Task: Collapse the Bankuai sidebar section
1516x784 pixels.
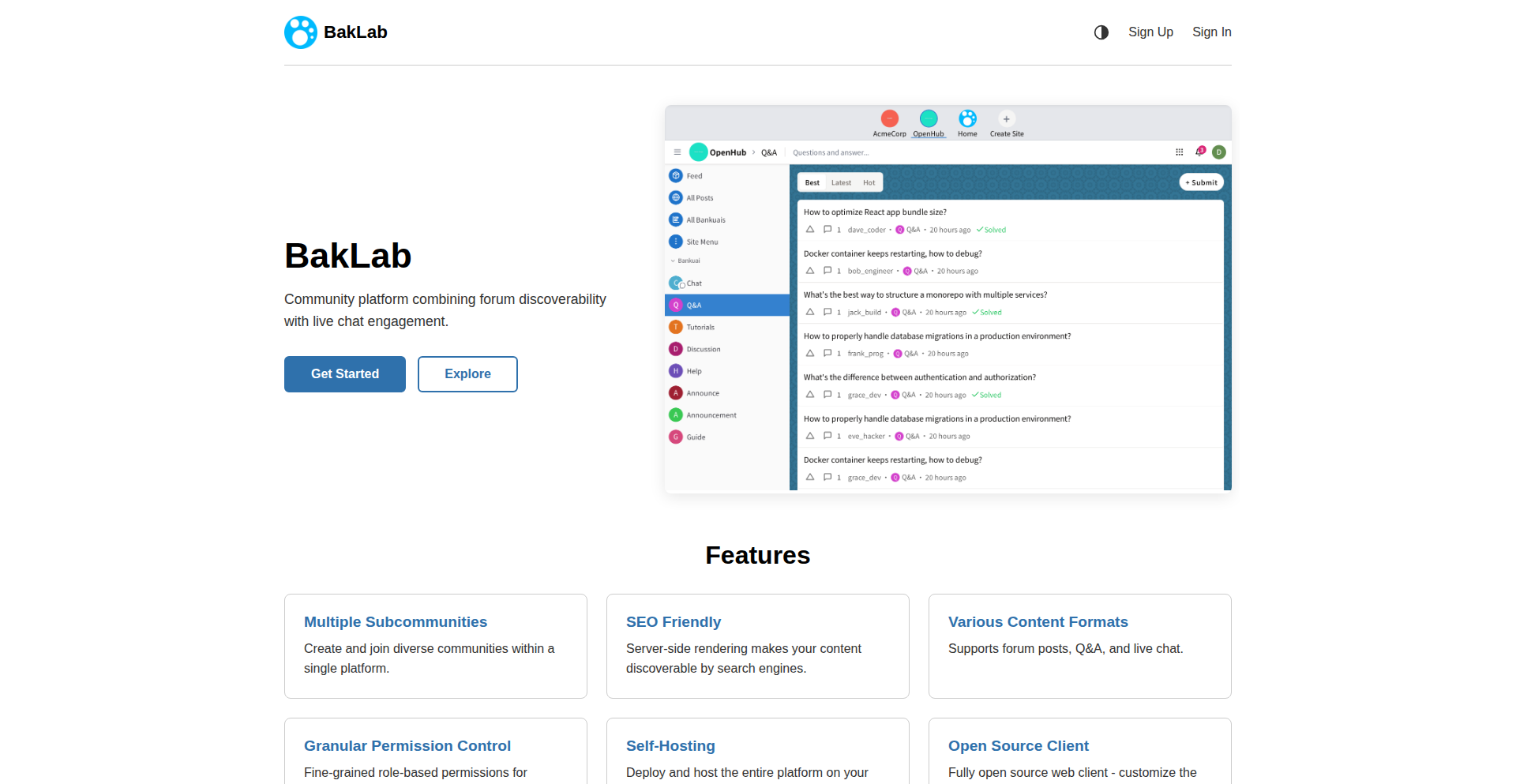Action: click(x=674, y=261)
